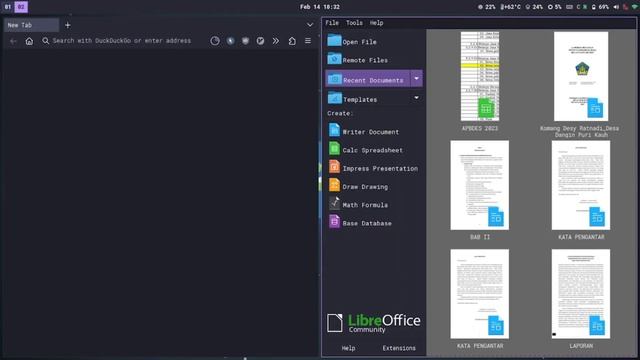
Task: Click the Remote Files label
Action: [365, 60]
